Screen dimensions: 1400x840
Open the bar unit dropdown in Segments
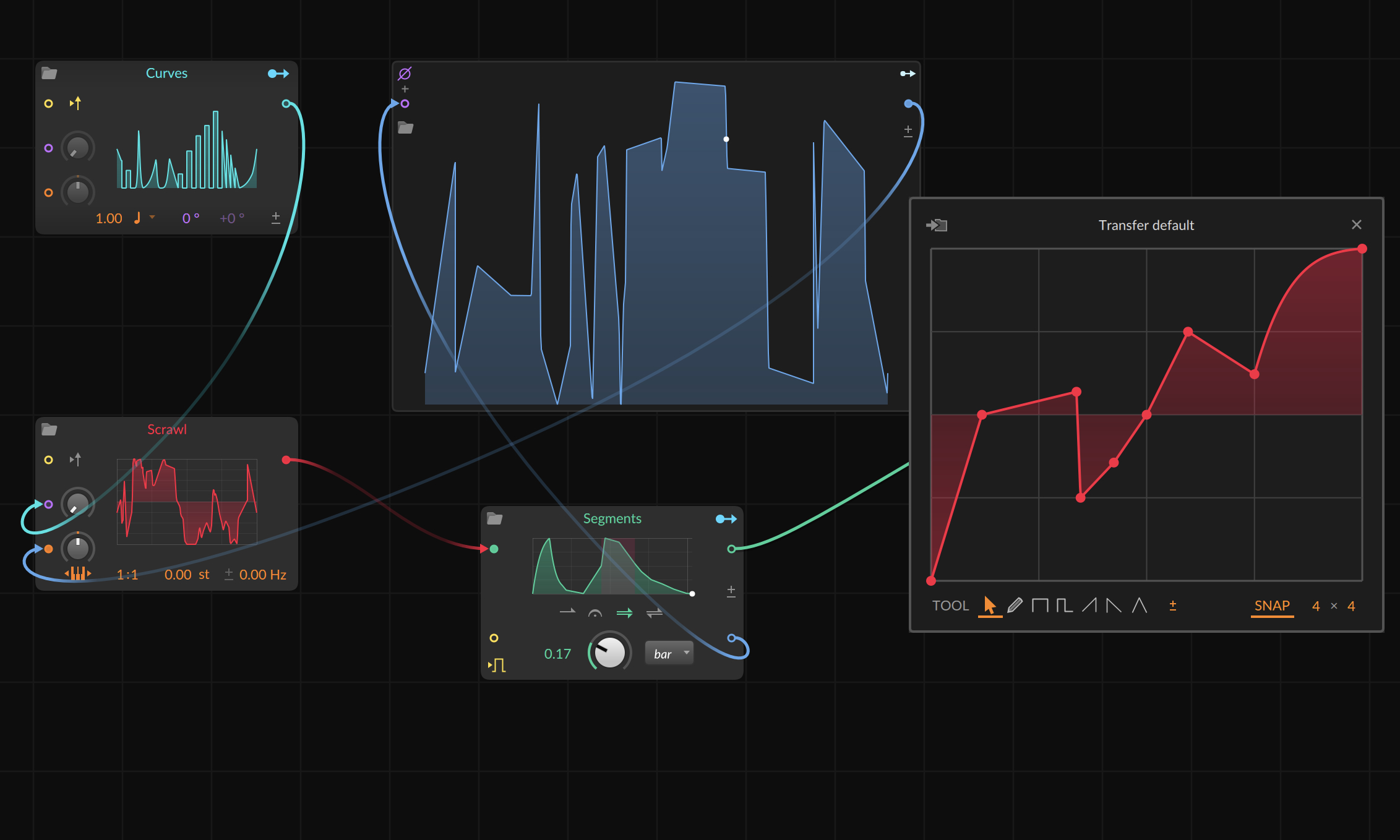click(669, 653)
